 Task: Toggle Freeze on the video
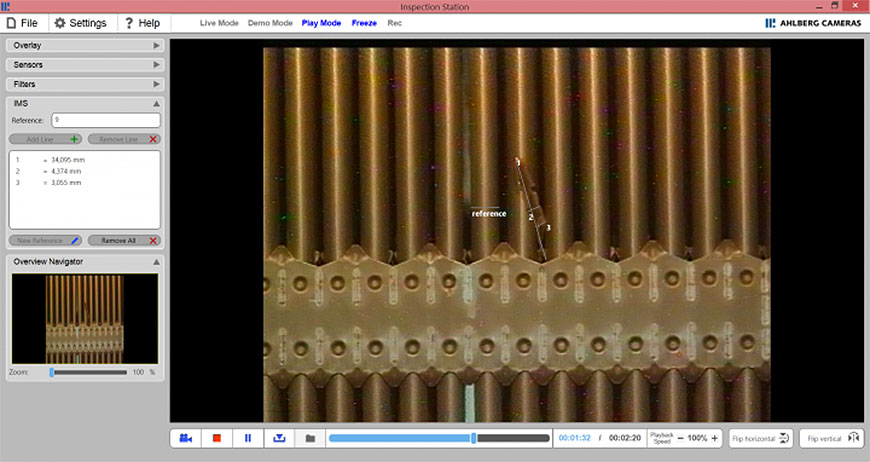coord(364,22)
